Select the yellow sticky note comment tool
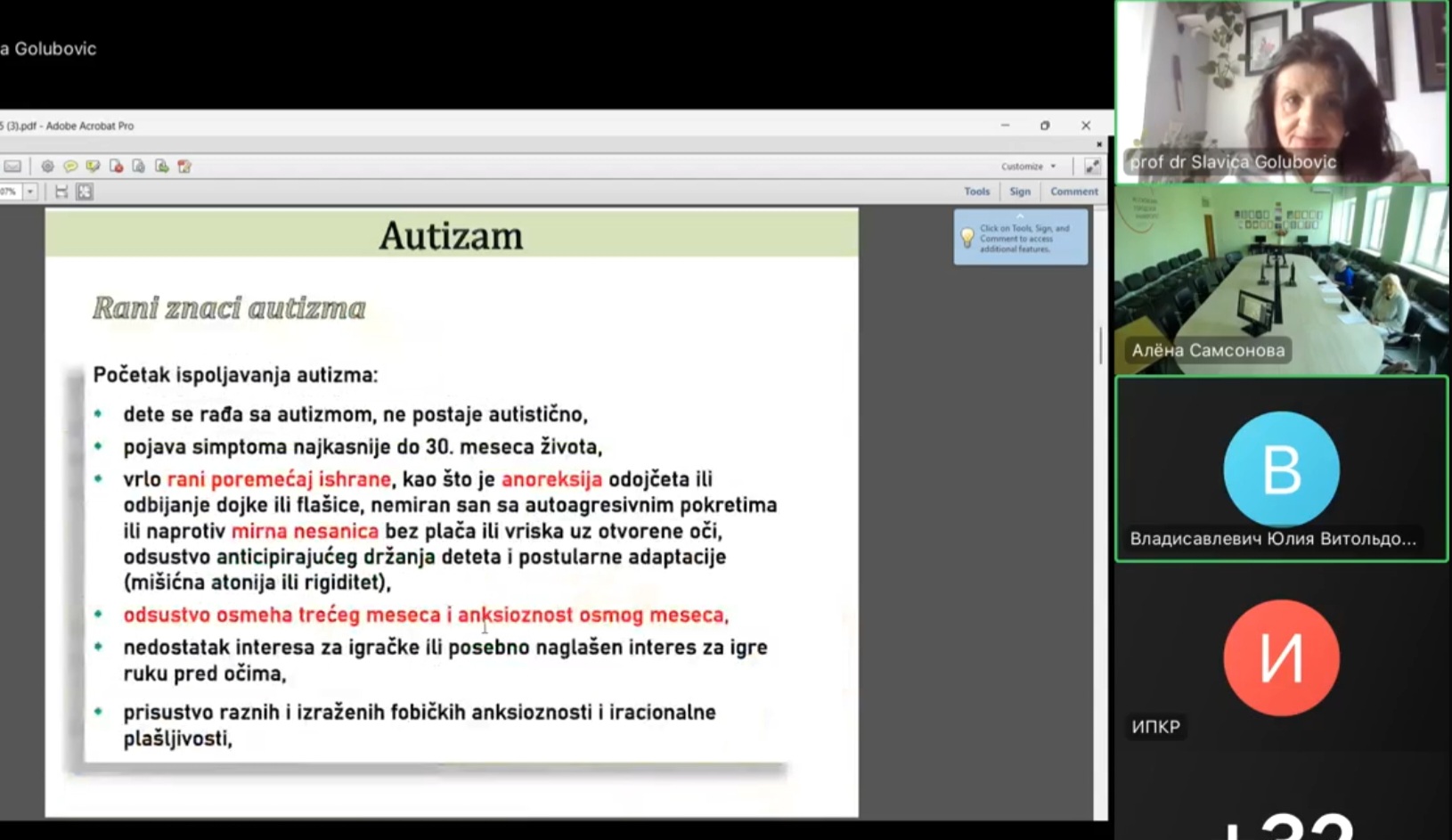This screenshot has width=1452, height=840. click(70, 167)
